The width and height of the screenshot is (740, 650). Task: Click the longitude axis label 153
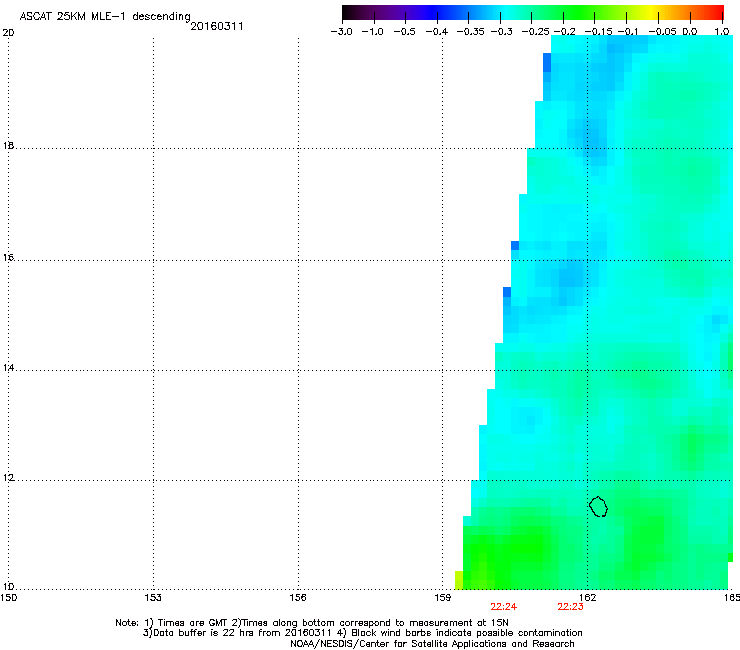pyautogui.click(x=153, y=598)
